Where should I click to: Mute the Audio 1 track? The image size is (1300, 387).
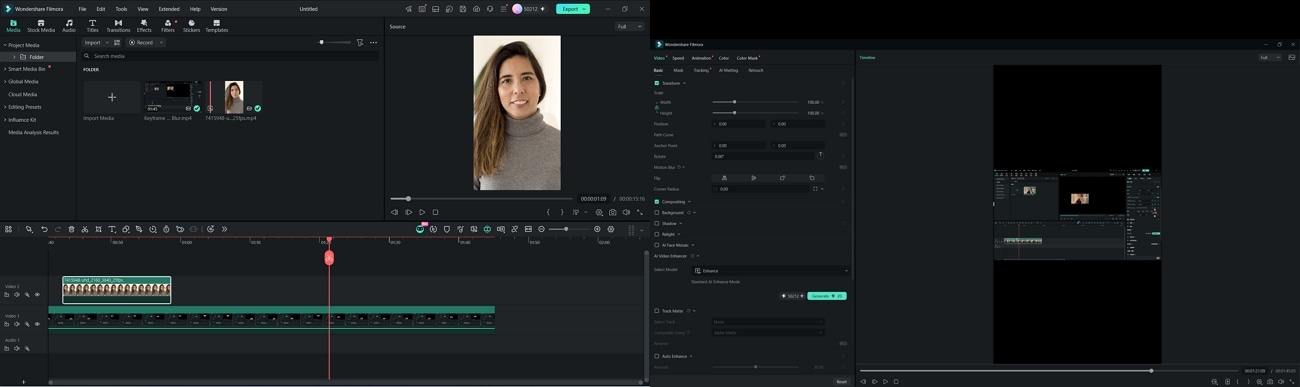tap(16, 349)
